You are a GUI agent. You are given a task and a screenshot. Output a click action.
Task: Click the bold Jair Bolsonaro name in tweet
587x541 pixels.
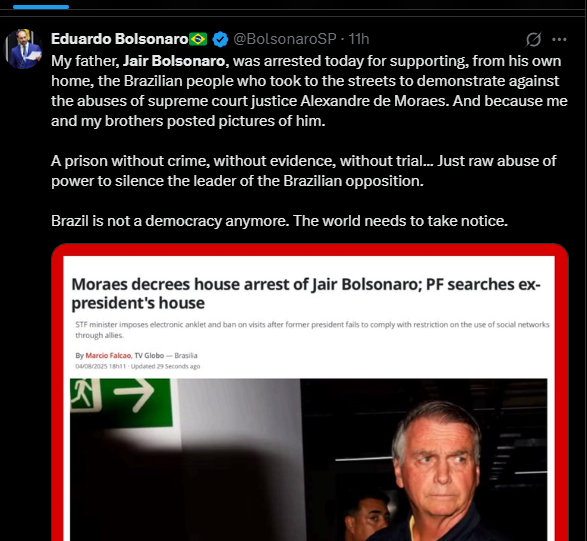[x=176, y=61]
